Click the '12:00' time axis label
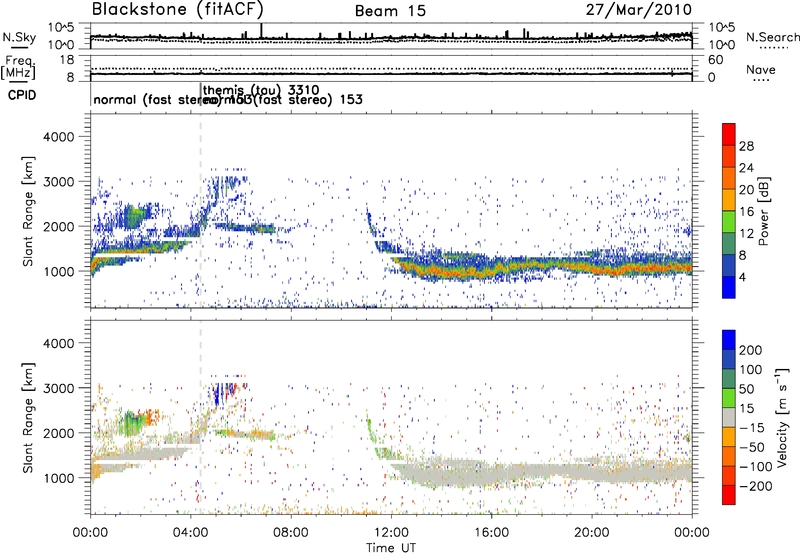Viewport: 800px width, 554px height. pyautogui.click(x=391, y=533)
